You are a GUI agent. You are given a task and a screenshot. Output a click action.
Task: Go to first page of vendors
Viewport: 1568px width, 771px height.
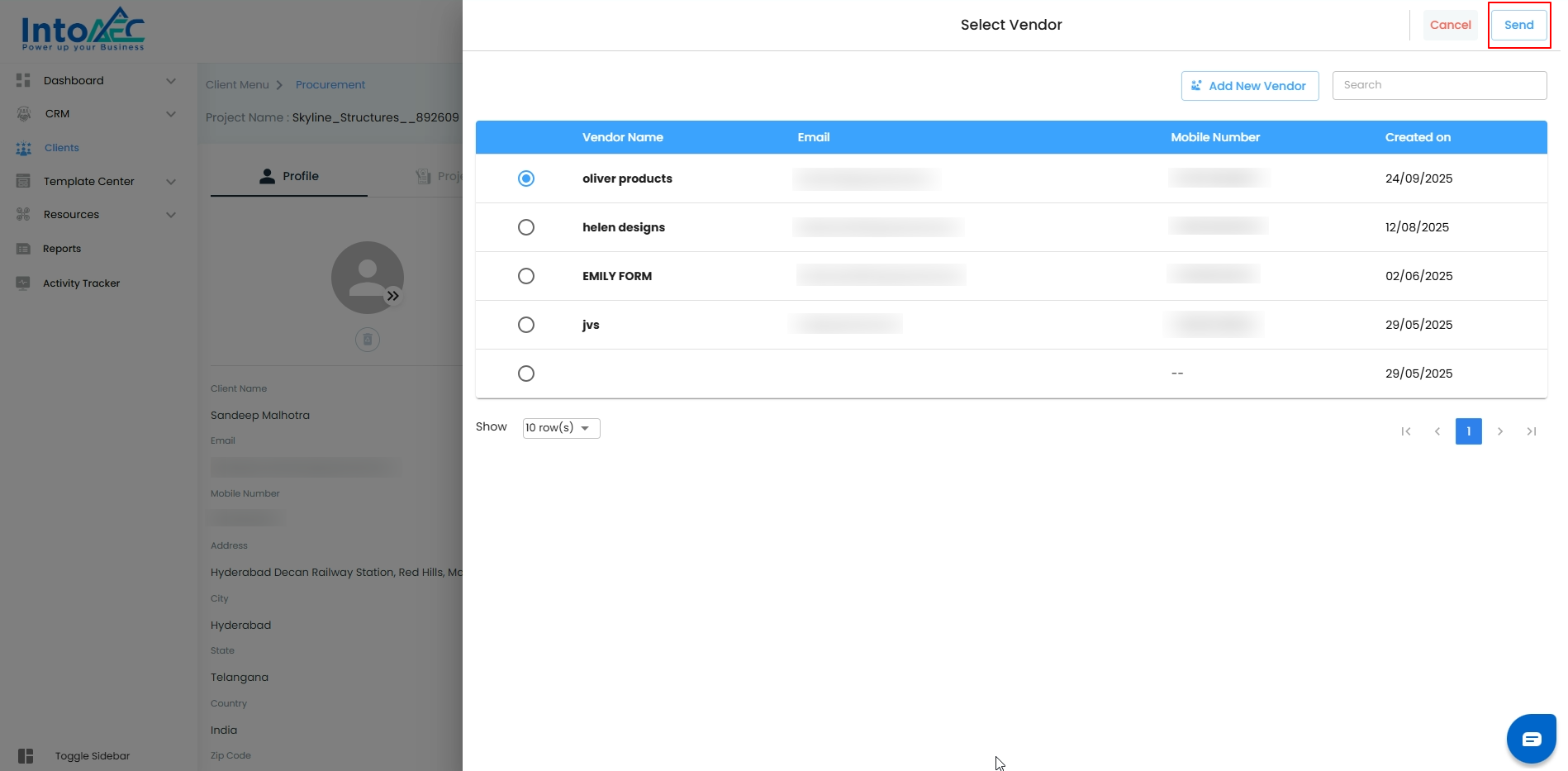1406,431
